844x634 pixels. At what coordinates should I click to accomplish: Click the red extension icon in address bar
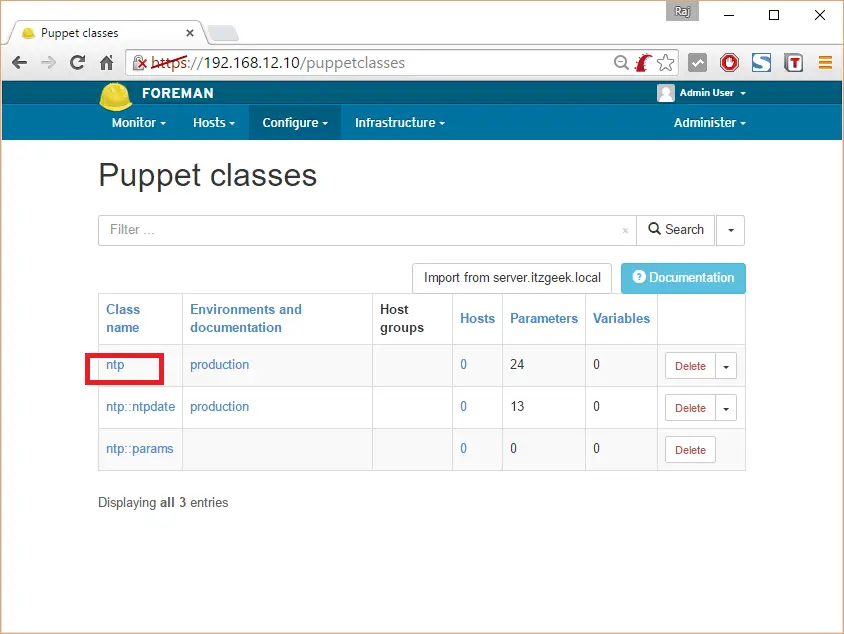tap(643, 63)
